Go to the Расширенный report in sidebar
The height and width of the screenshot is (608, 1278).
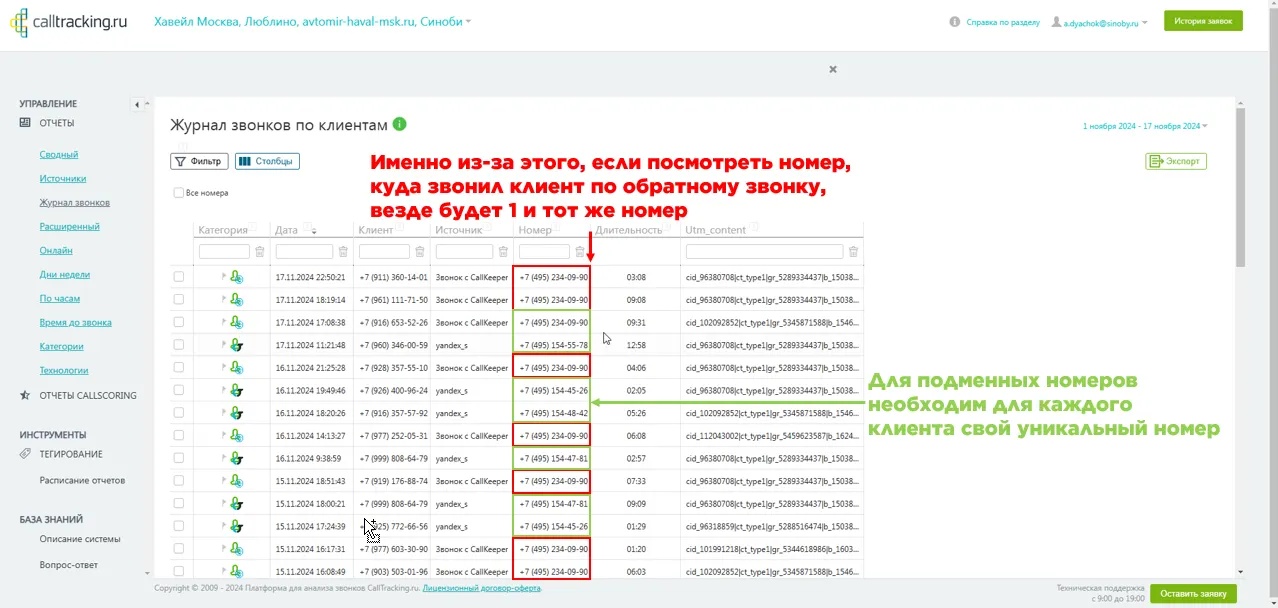[x=69, y=227]
